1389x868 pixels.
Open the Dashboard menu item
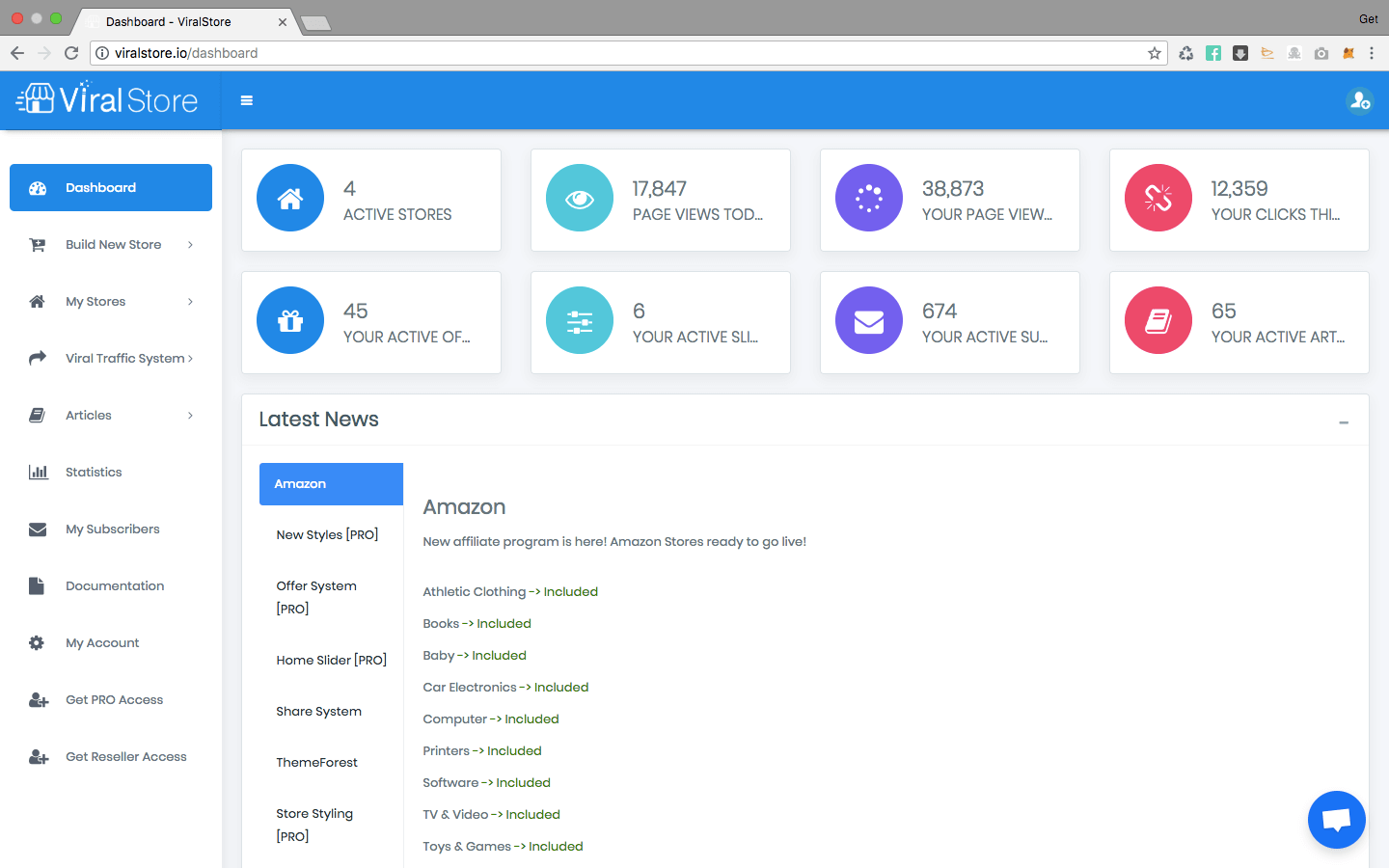[111, 188]
